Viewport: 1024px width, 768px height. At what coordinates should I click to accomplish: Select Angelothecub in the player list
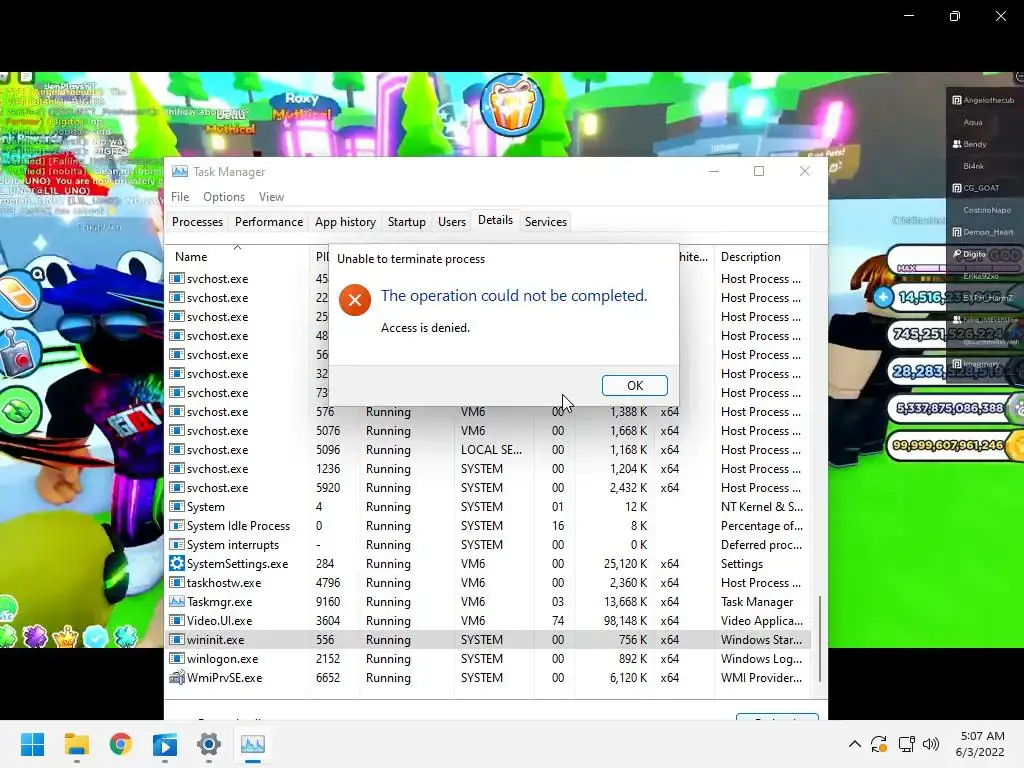point(983,100)
